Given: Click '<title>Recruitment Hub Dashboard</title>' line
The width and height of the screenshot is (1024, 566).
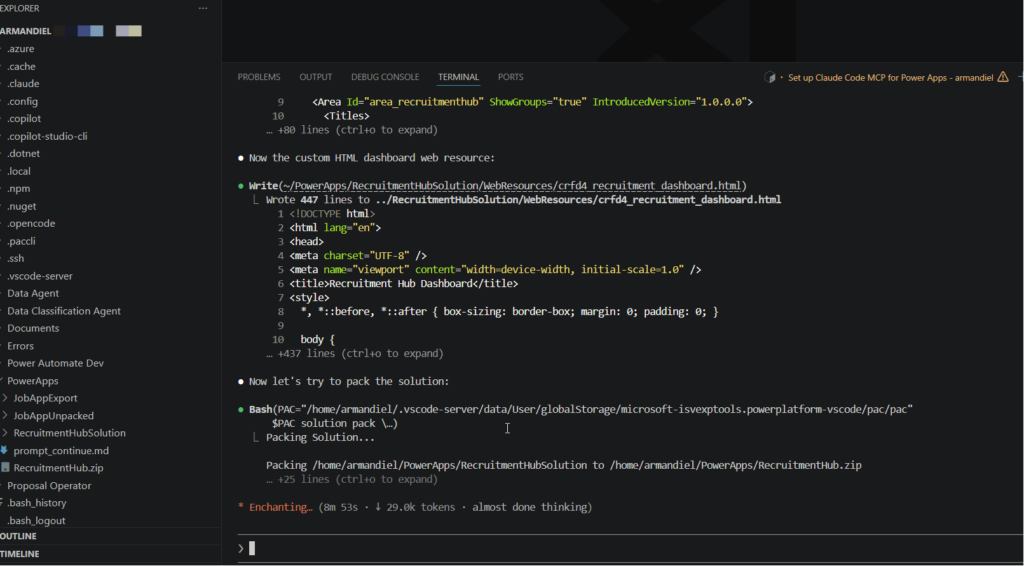Looking at the screenshot, I should (x=404, y=283).
